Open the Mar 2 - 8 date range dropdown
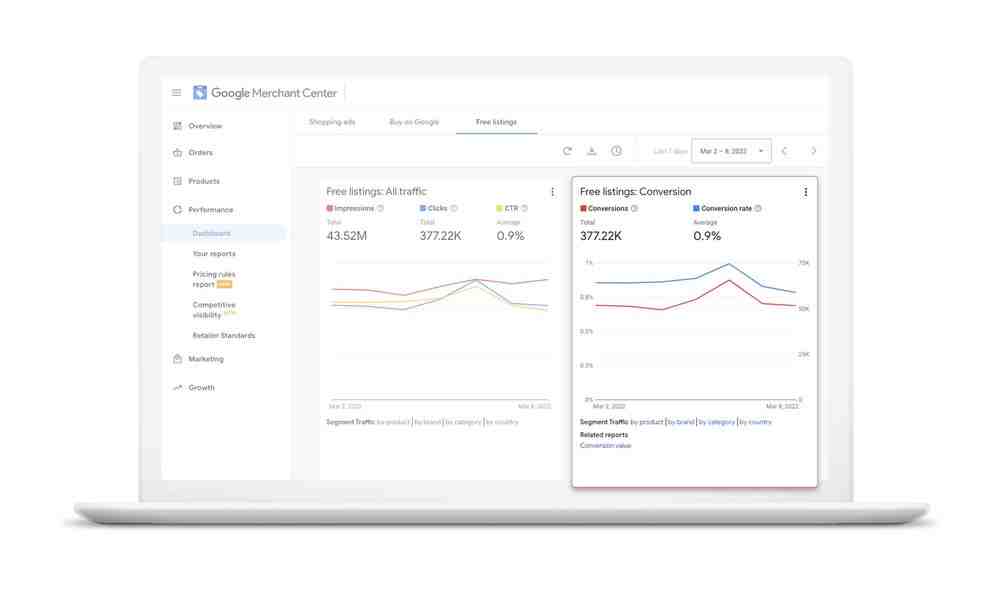The image size is (1000, 604). pyautogui.click(x=732, y=151)
